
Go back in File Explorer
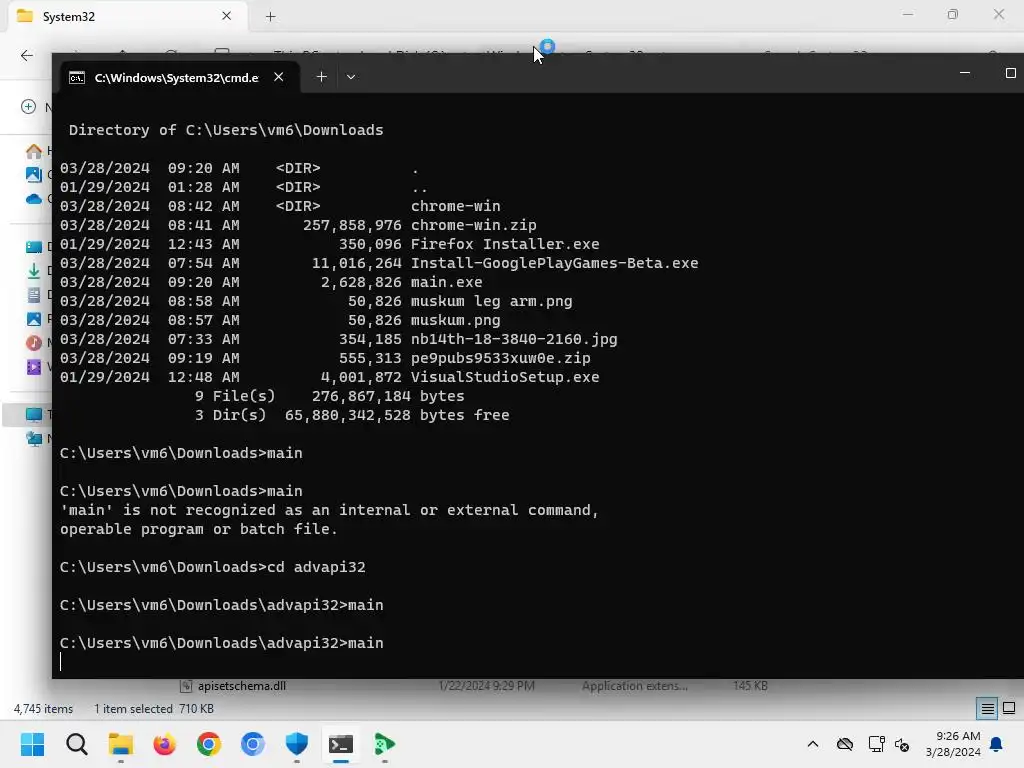[27, 56]
